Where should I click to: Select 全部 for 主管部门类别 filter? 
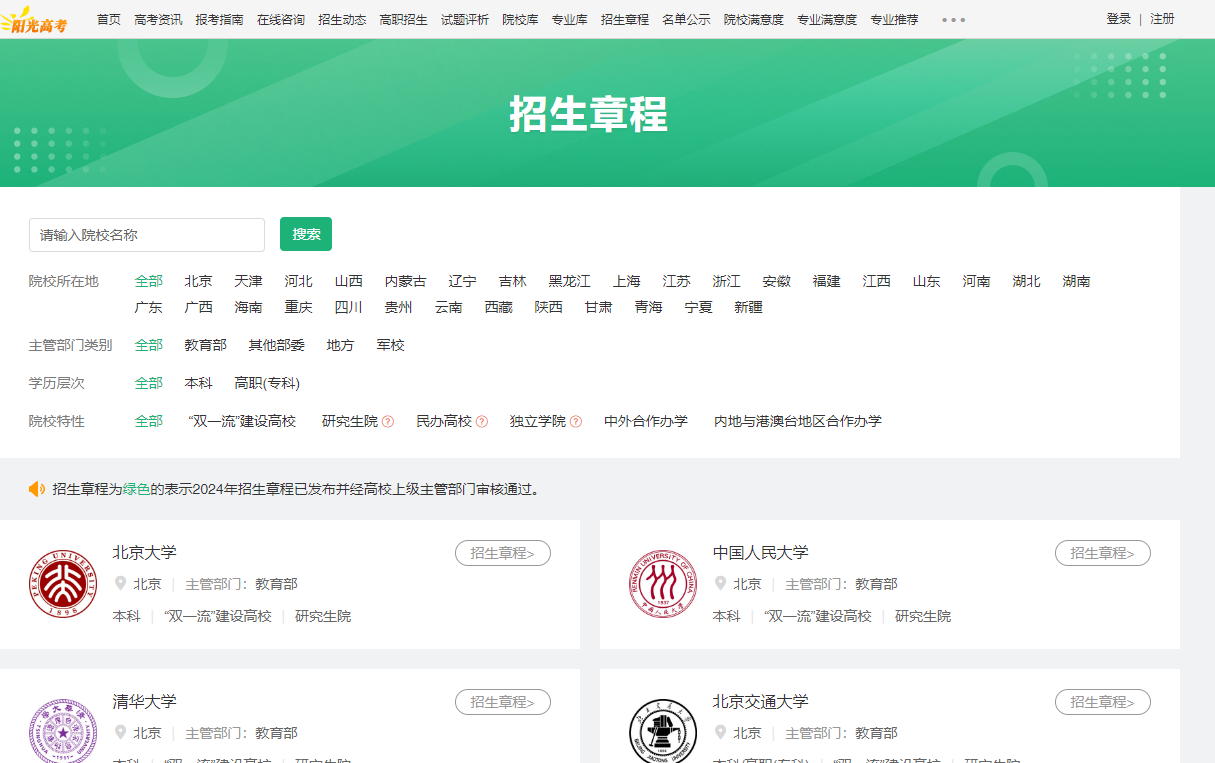click(x=149, y=346)
